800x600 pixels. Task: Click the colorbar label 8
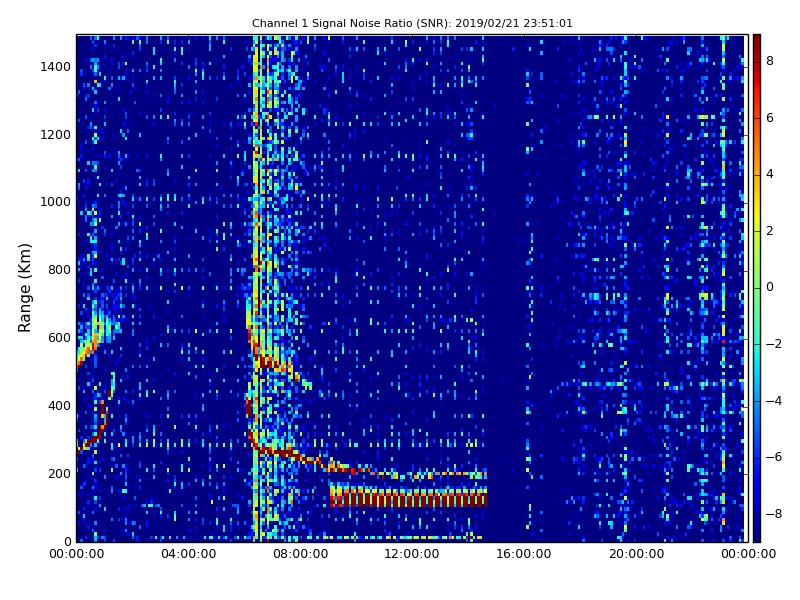click(770, 61)
